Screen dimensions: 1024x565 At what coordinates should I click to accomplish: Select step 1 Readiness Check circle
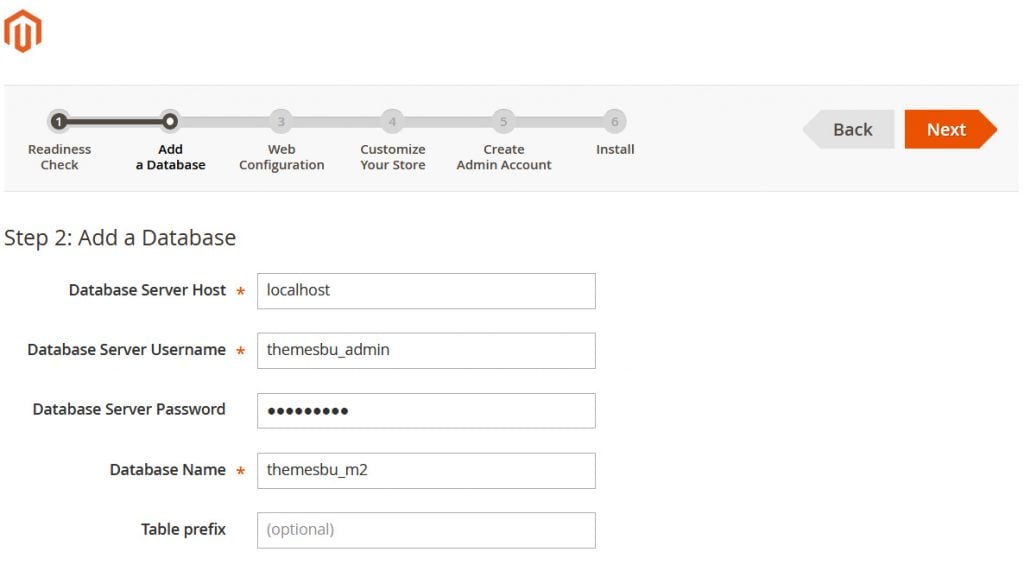pos(59,122)
